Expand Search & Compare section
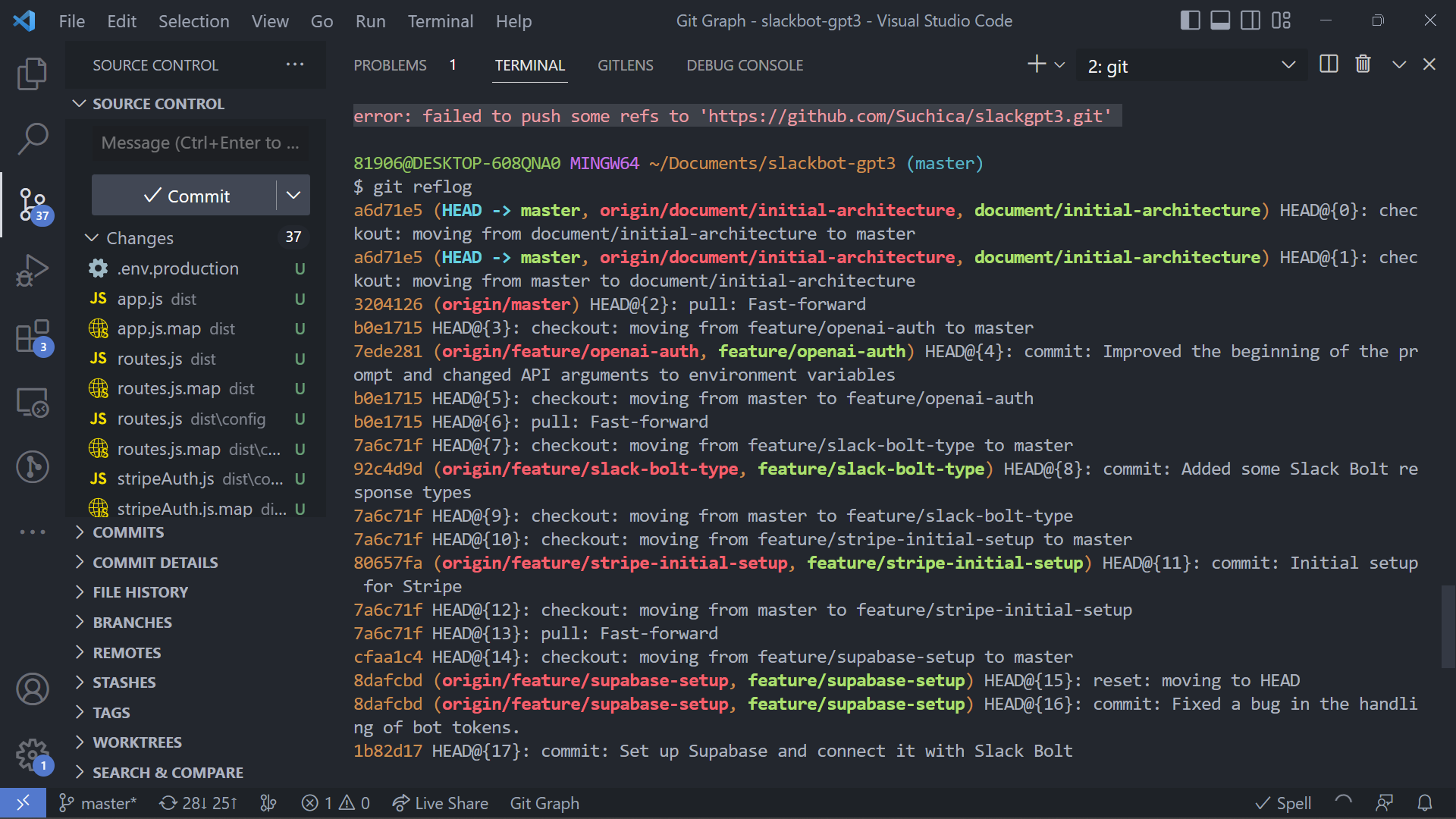Viewport: 1456px width, 819px height. coord(168,773)
